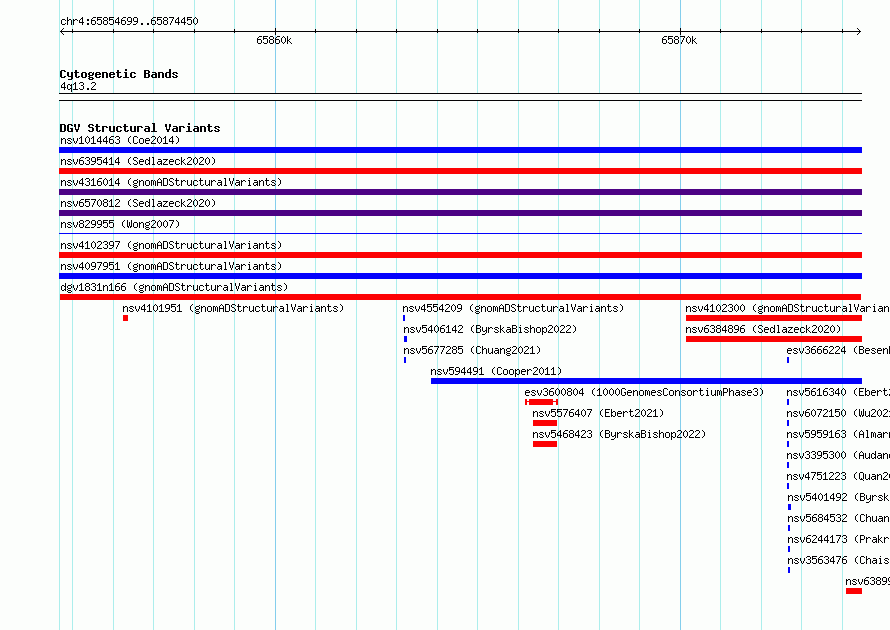The width and height of the screenshot is (890, 630).
Task: Click the 4q13.2 cytogenetic band bar
Action: [460, 97]
